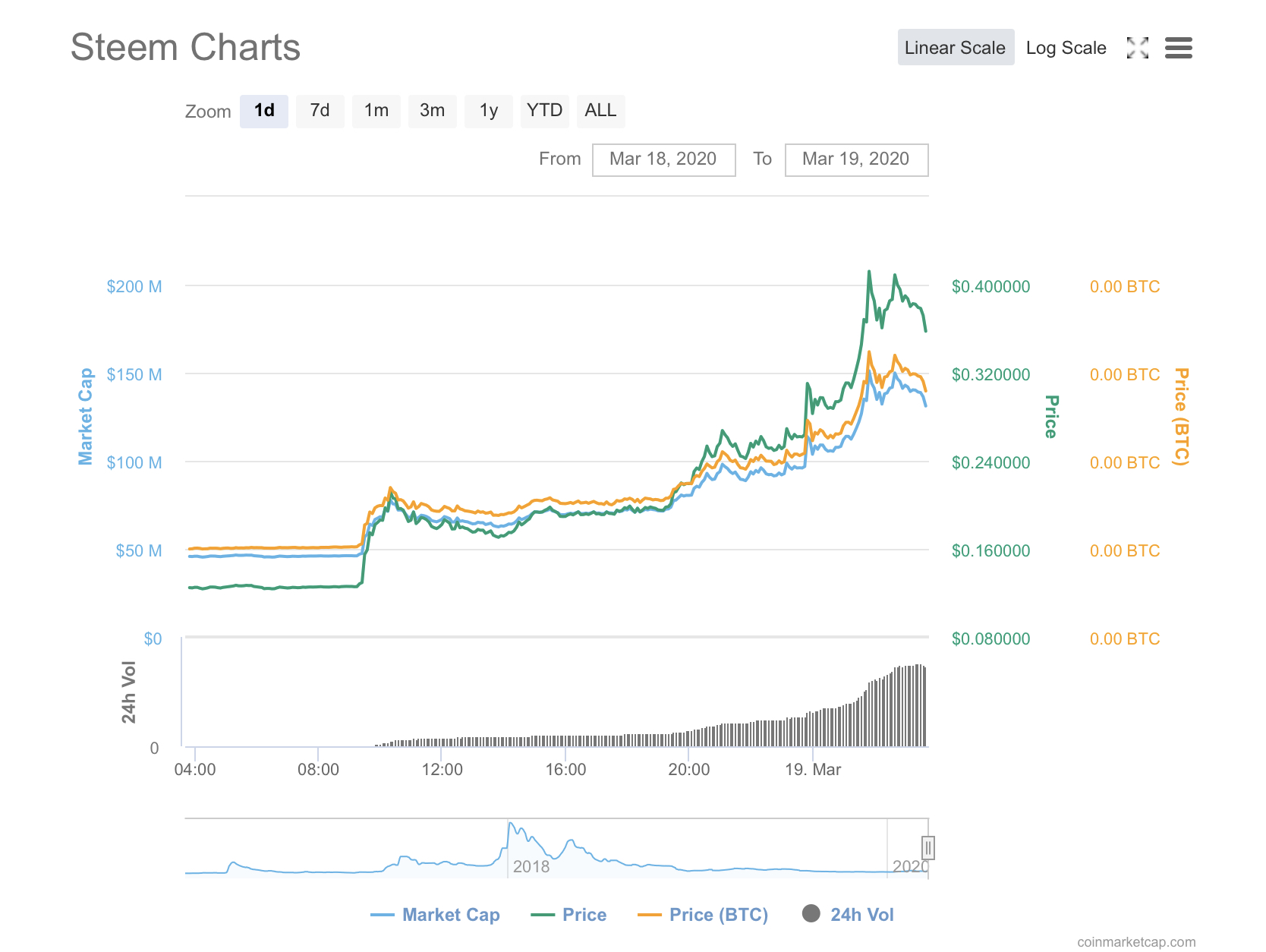This screenshot has height=952, width=1266.
Task: Toggle Price series in legend
Action: tap(568, 915)
